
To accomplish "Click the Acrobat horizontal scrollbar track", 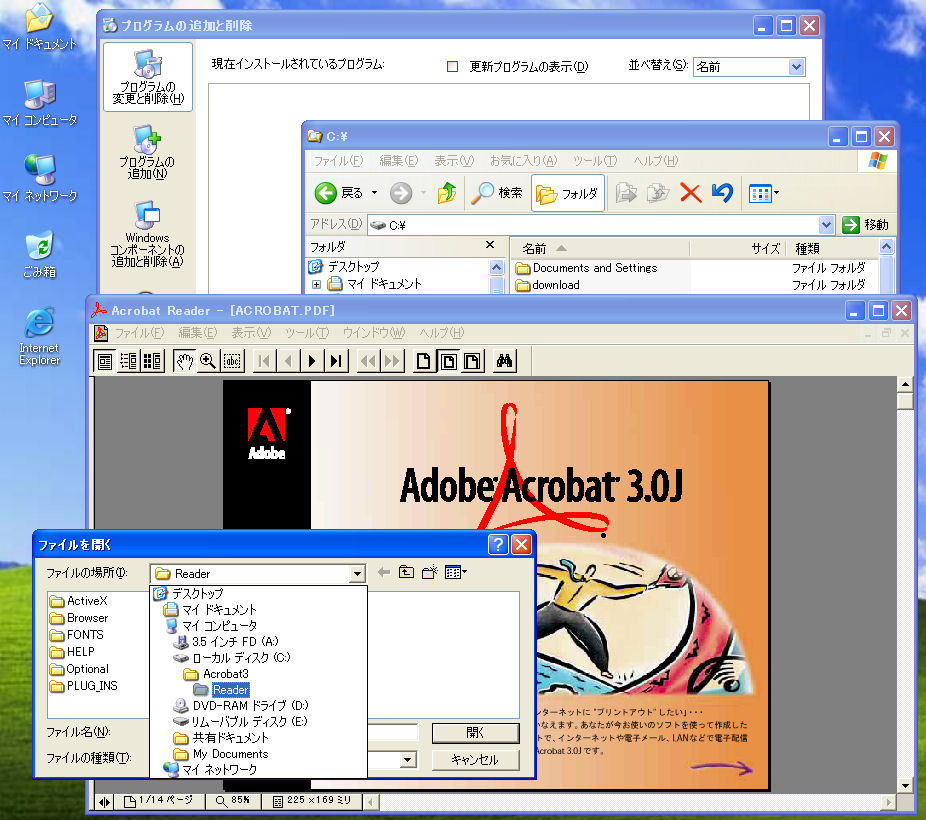I will click(630, 802).
